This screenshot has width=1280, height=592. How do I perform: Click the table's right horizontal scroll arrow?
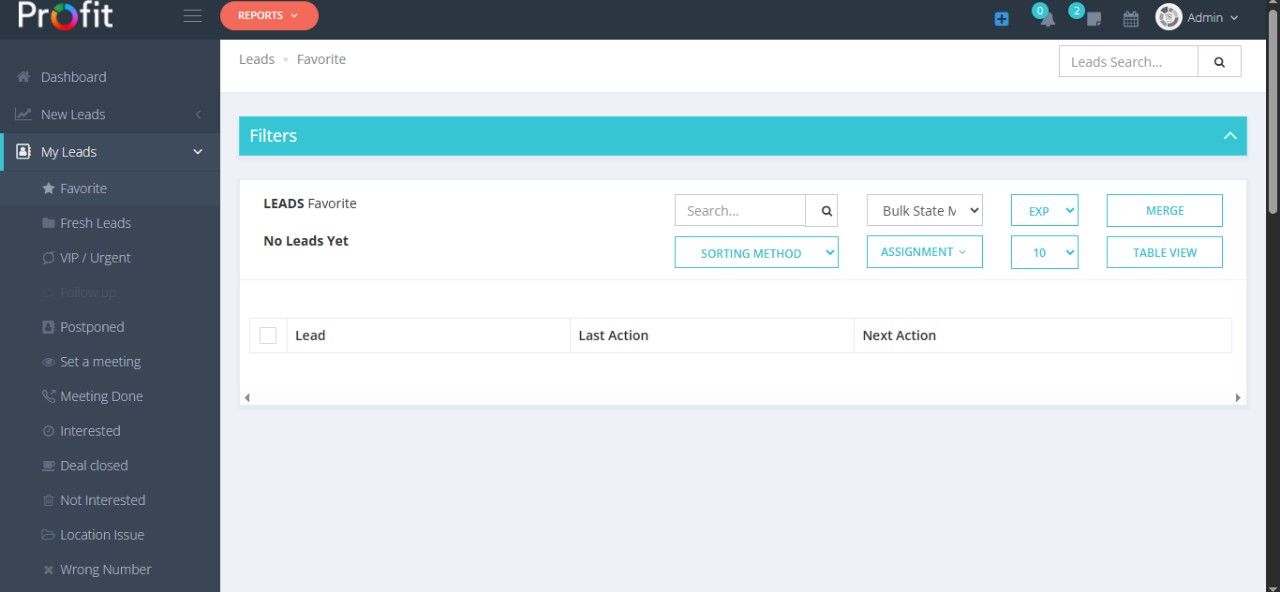(1237, 398)
